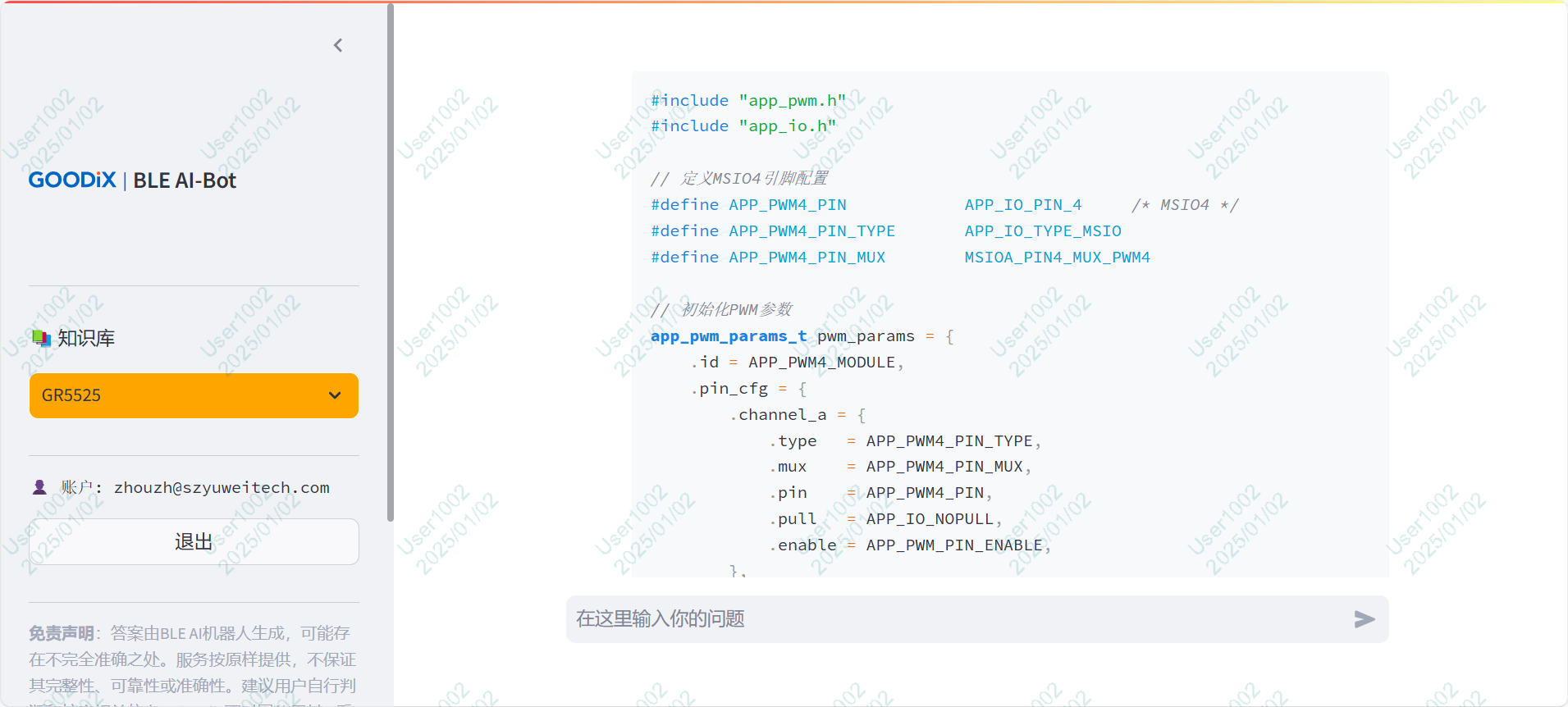Screen dimensions: 1568x707
Task: Open the GR5525 knowledge base dropdown
Action: pos(181,395)
